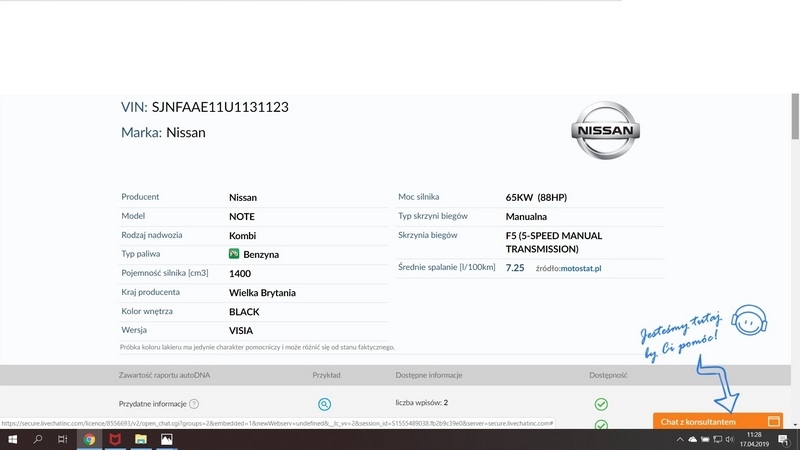Select the average consumption value 7.25
The height and width of the screenshot is (450, 800).
point(515,268)
